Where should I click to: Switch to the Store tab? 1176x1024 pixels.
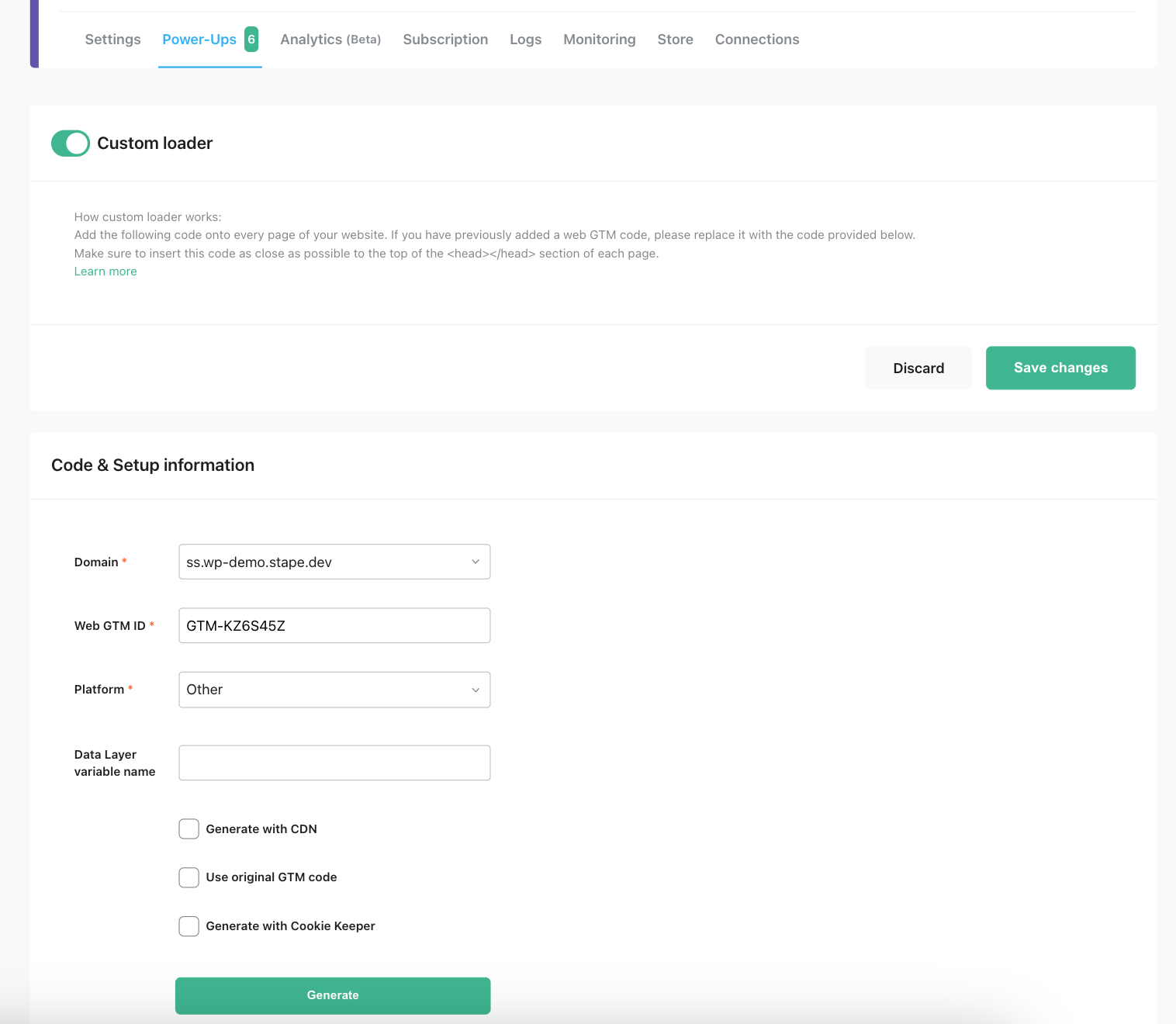pos(674,39)
